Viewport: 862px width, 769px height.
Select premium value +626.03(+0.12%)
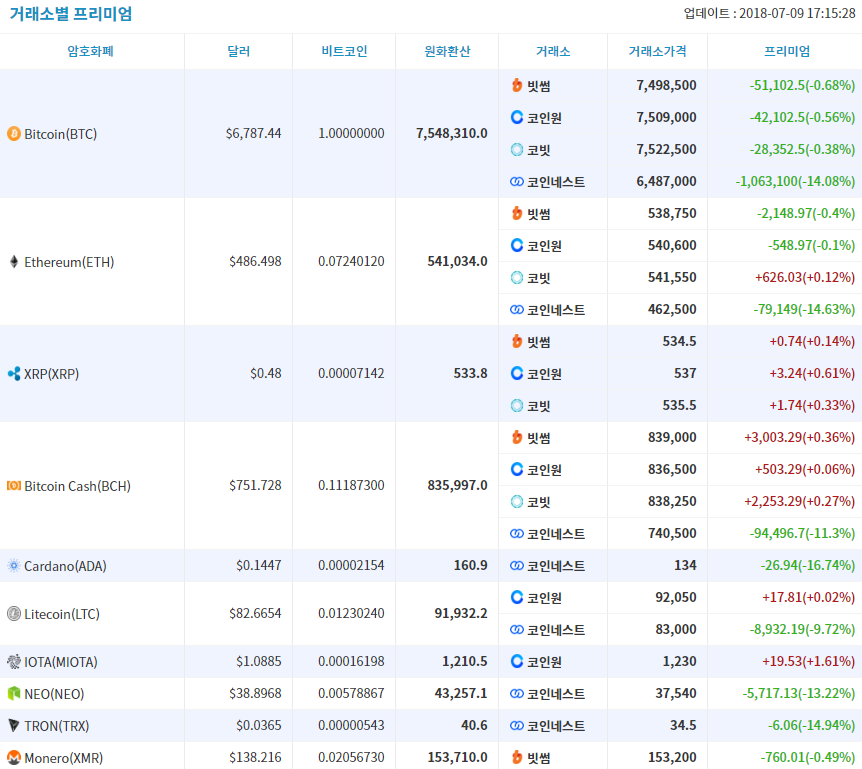(805, 278)
